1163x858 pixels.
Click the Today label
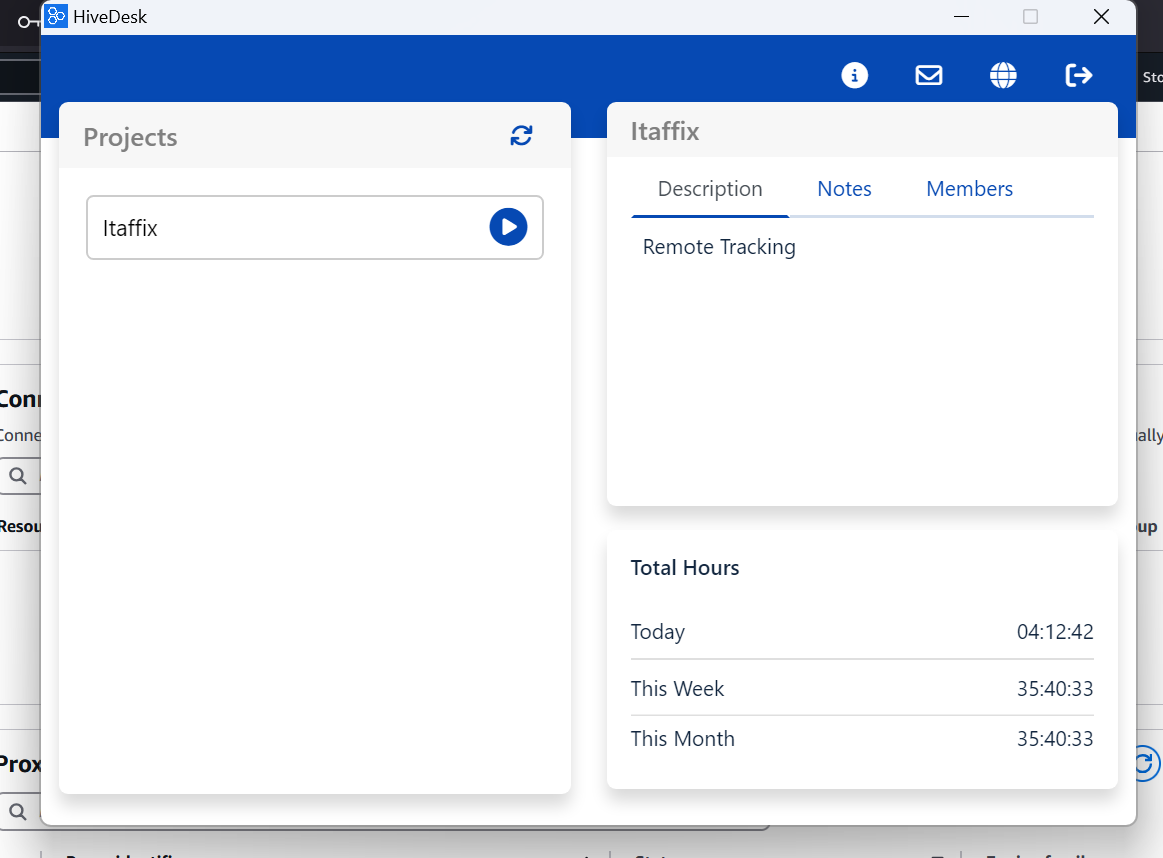(658, 632)
